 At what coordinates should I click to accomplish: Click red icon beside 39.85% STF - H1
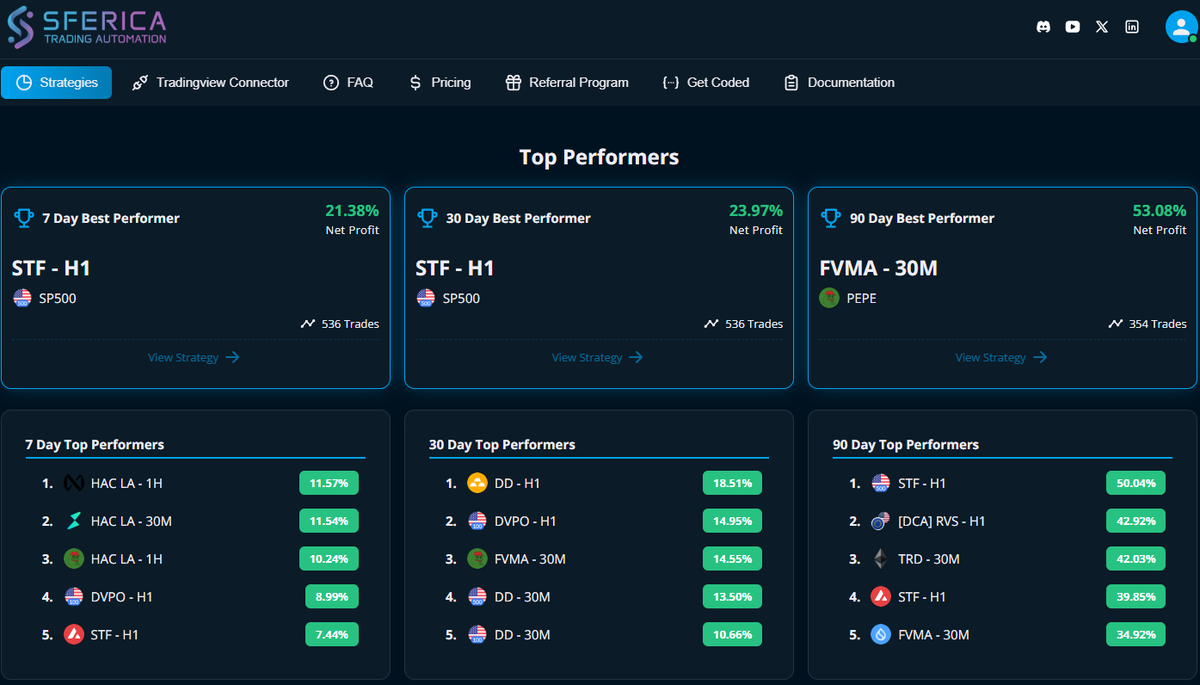(881, 597)
